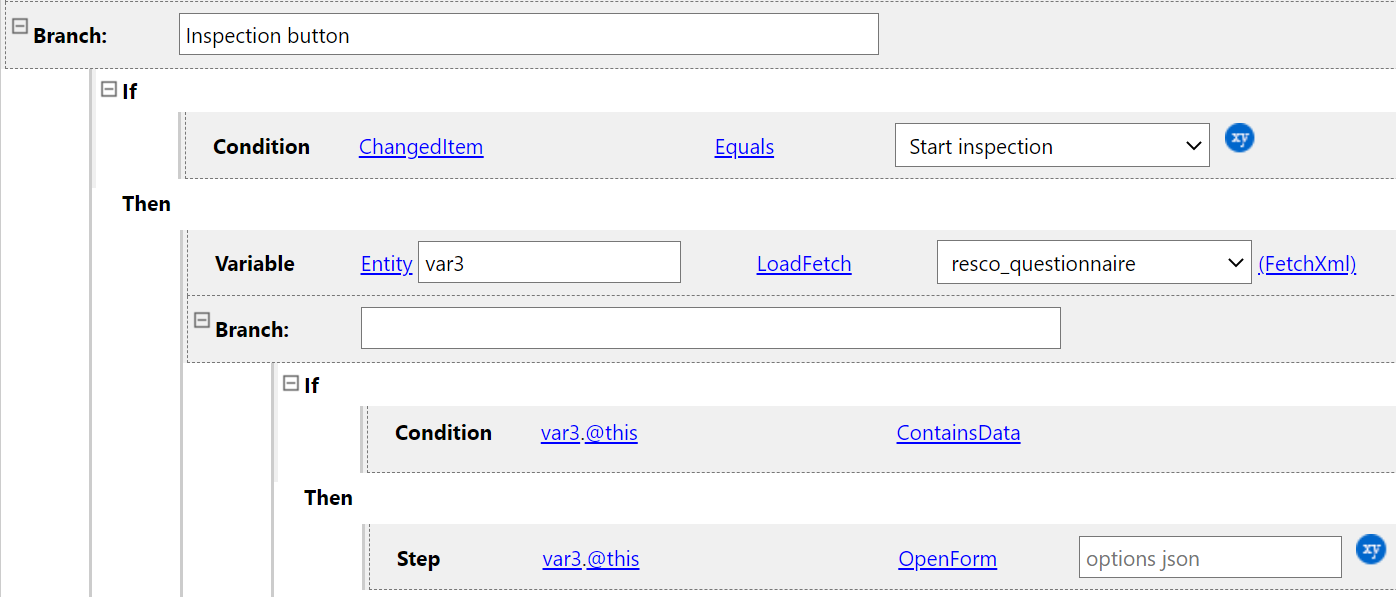Focus the Inspection button name field
Screen dimensions: 1396x597
[529, 35]
